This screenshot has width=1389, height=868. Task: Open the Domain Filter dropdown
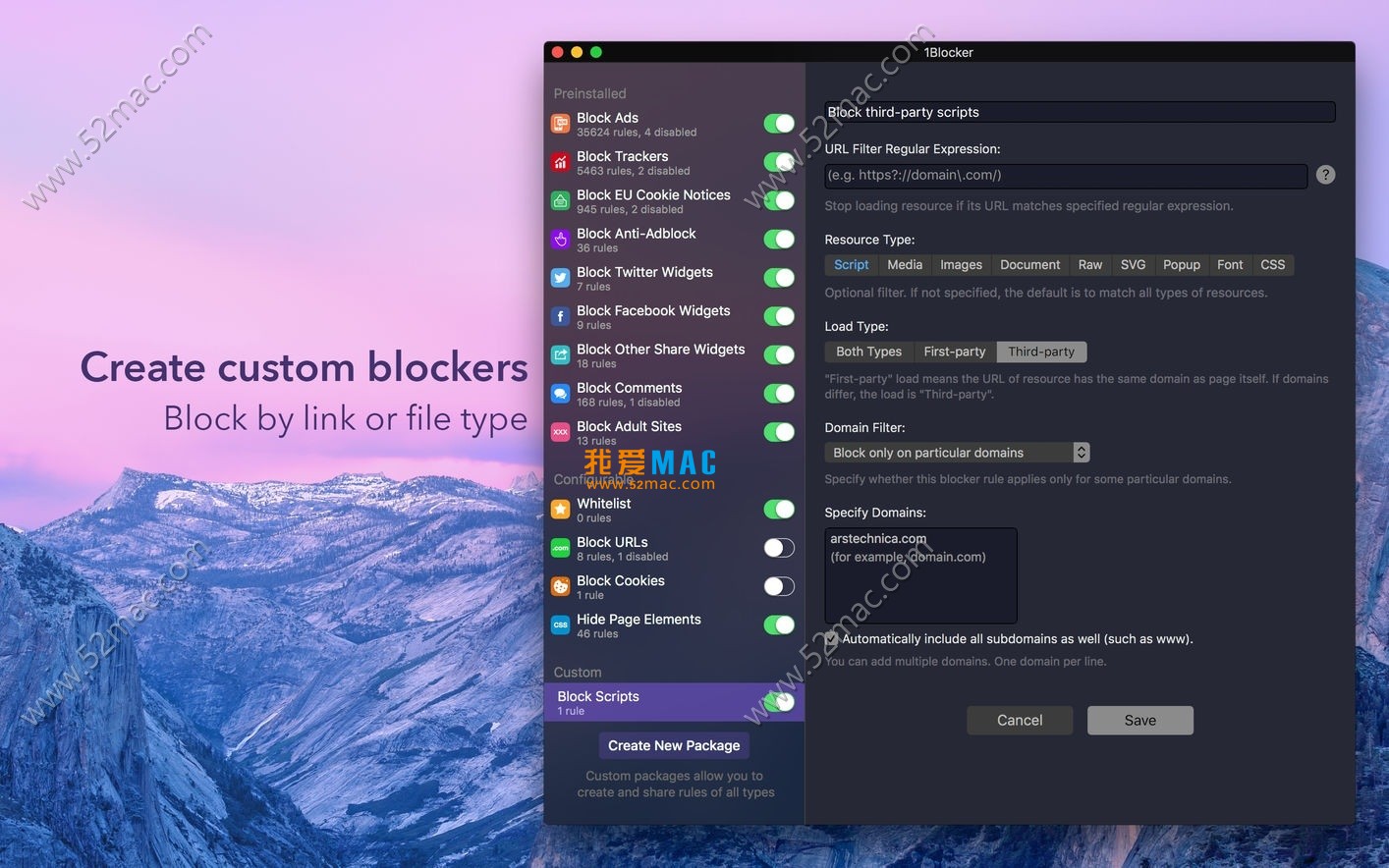1081,452
